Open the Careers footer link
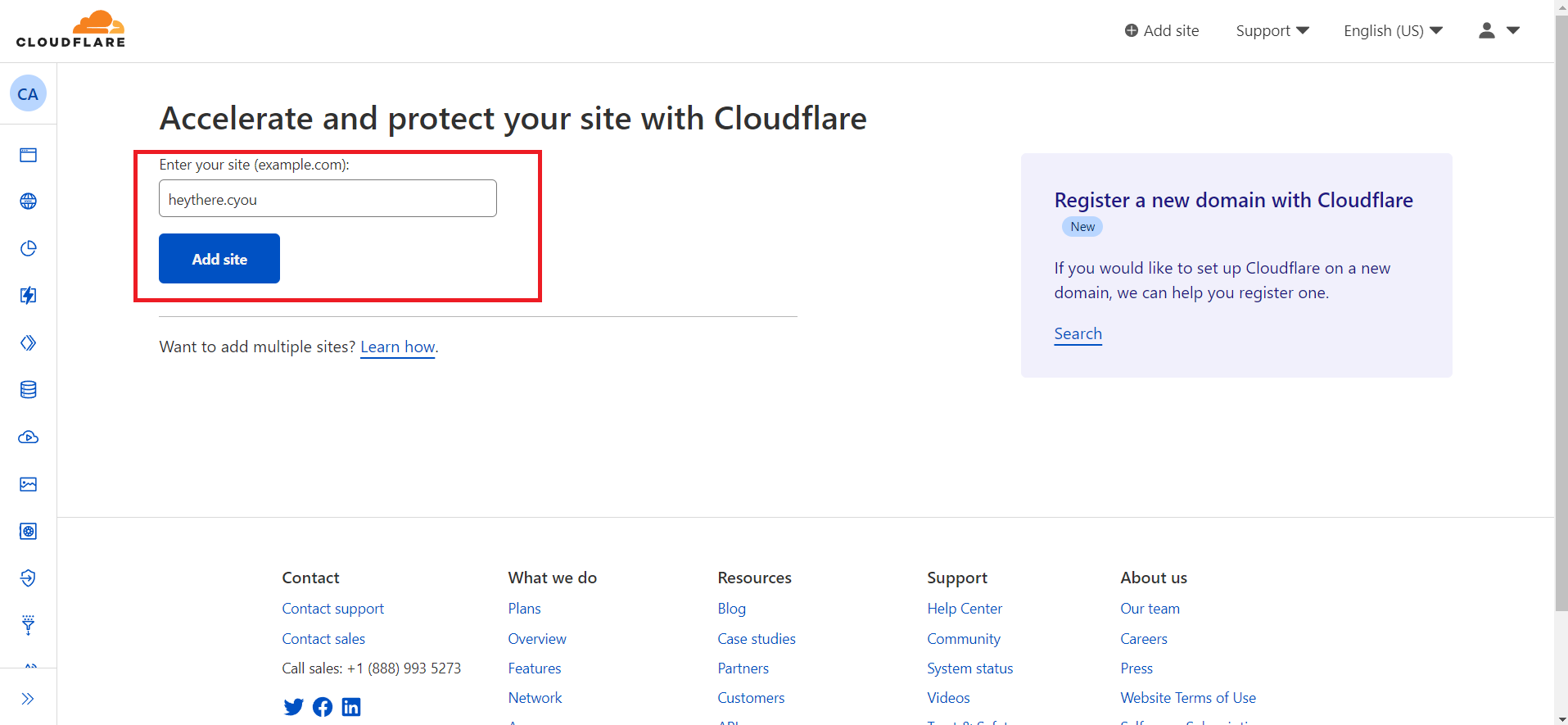Screen dimensions: 1568x725 1144,639
